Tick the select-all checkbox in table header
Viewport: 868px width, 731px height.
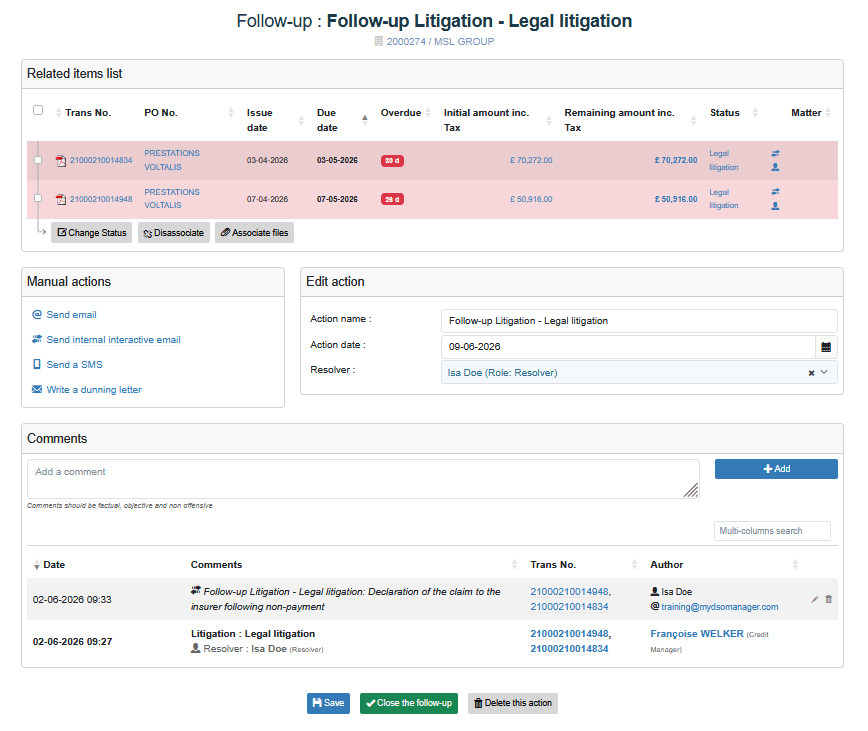pos(38,110)
